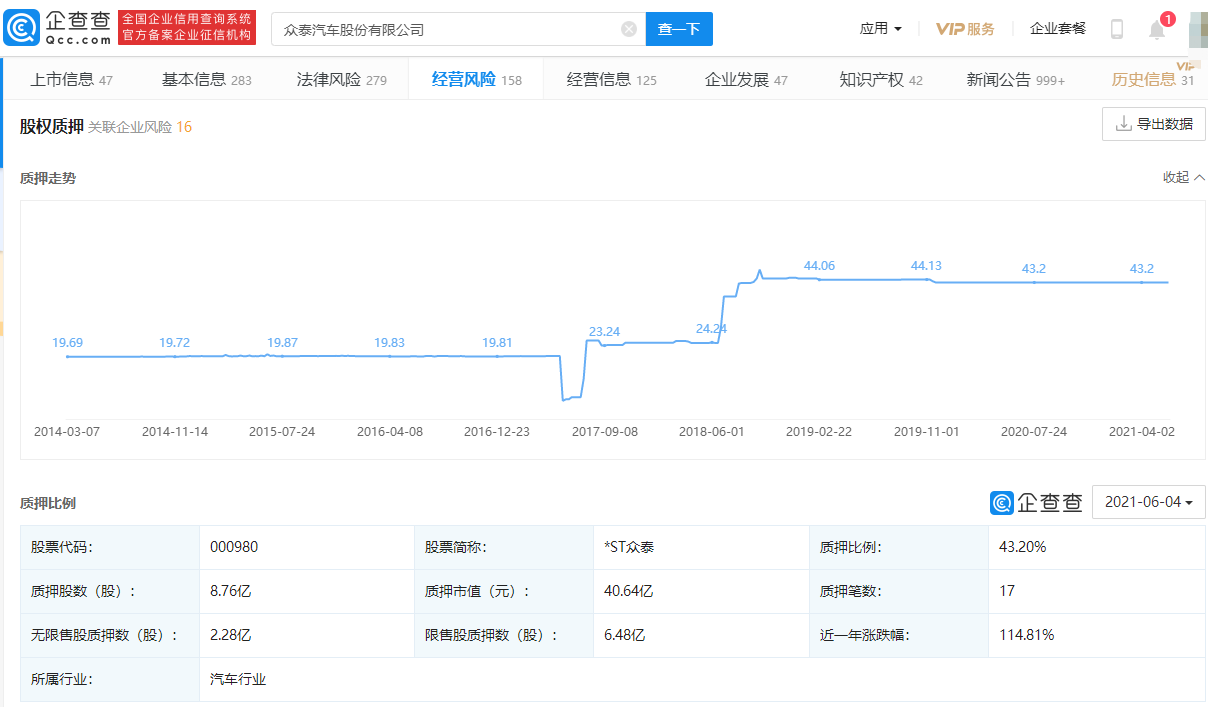This screenshot has width=1208, height=707.
Task: Click the 股权质押 section heading
Action: pyautogui.click(x=52, y=126)
